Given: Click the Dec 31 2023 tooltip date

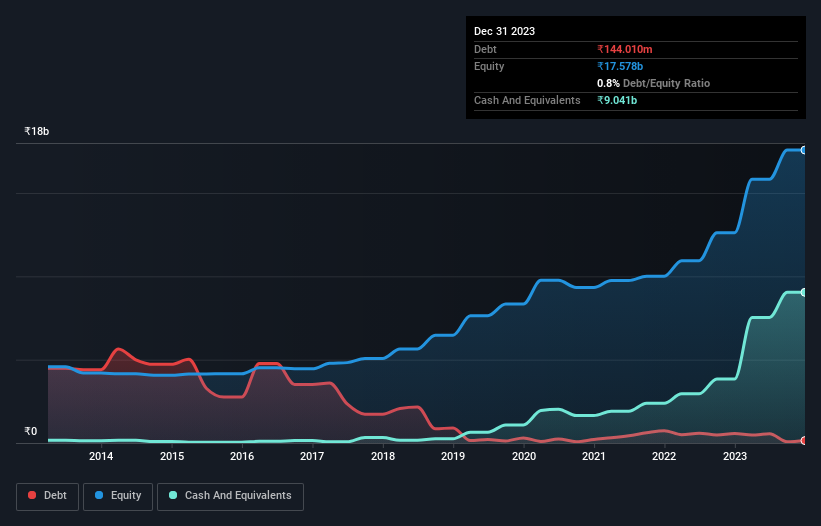Looking at the screenshot, I should 504,31.
